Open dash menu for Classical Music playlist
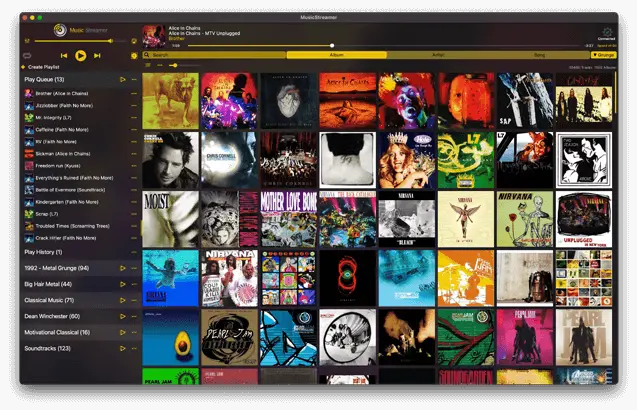 [x=134, y=300]
